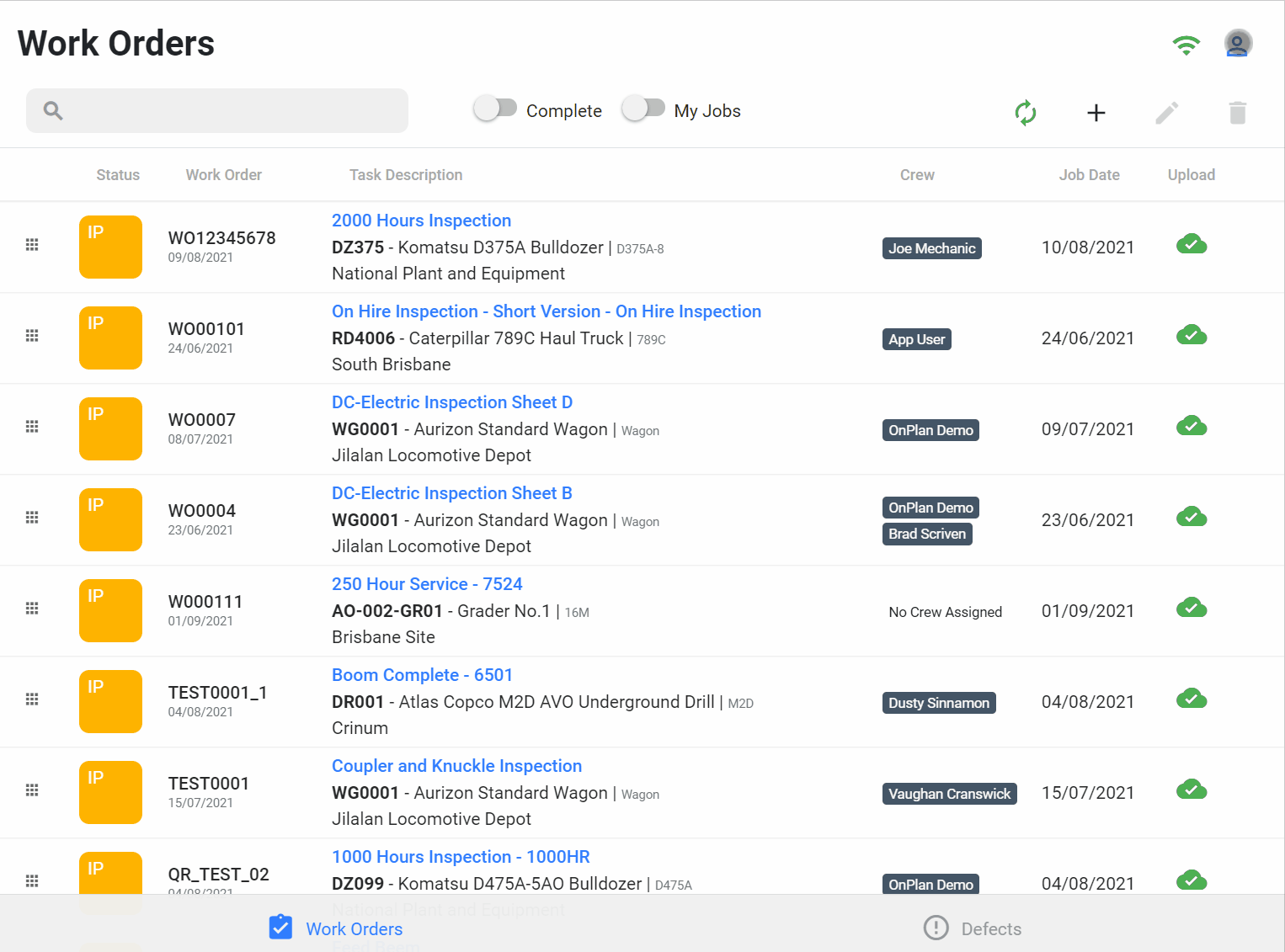Click drag handle grid icon for WO12345678
This screenshot has height=952, width=1285.
click(32, 244)
